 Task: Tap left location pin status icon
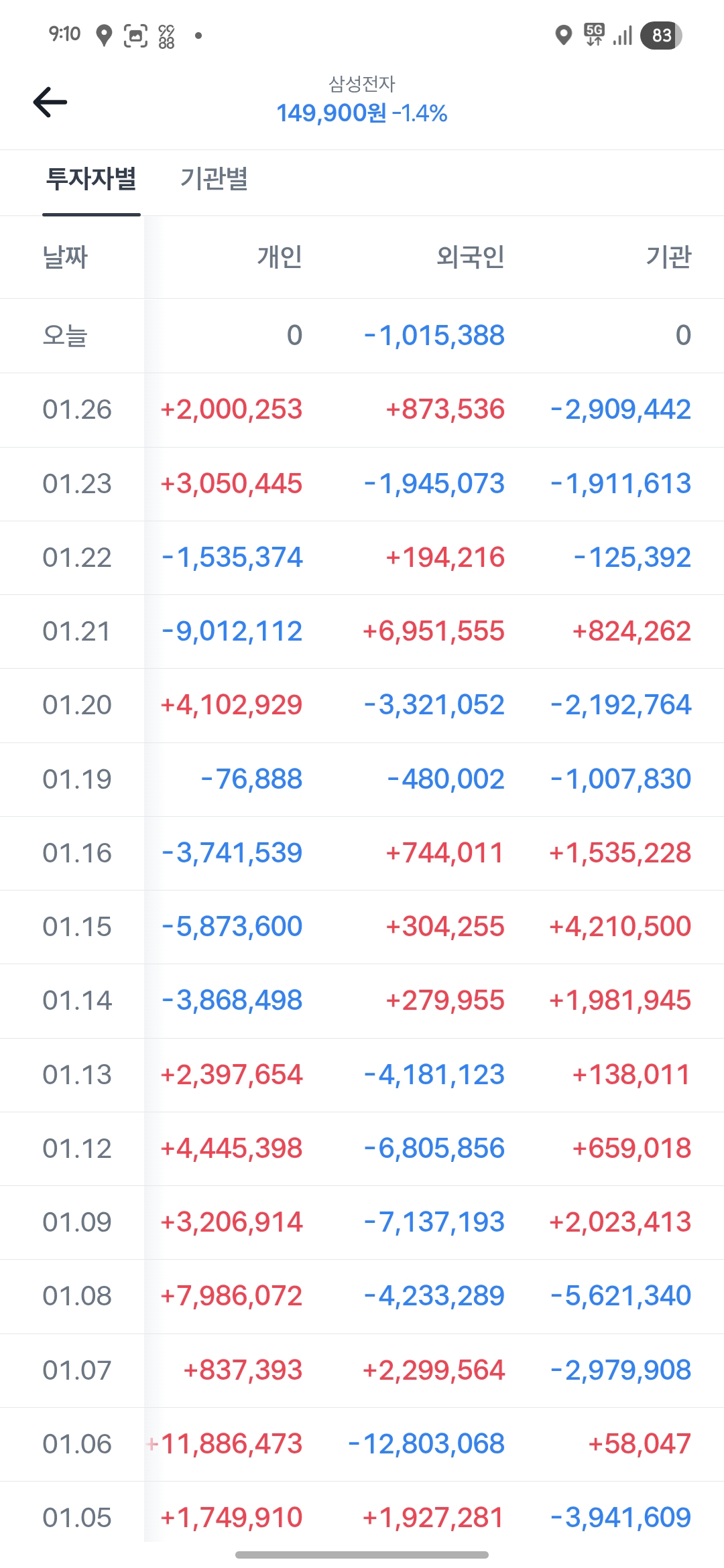(103, 36)
